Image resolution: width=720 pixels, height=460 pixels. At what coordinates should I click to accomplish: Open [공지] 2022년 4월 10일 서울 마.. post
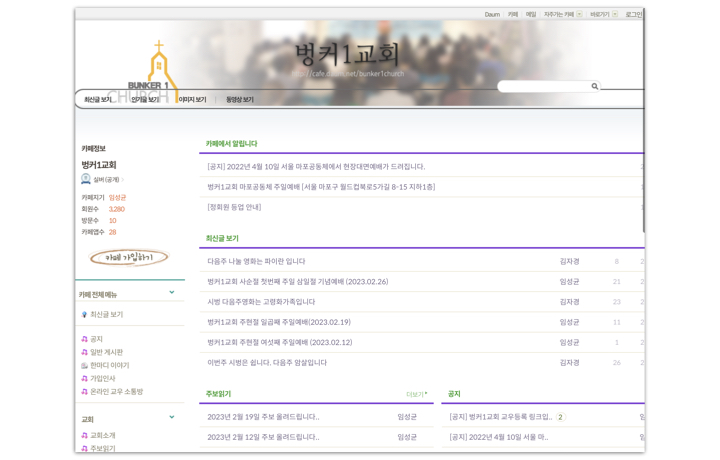[x=499, y=437]
